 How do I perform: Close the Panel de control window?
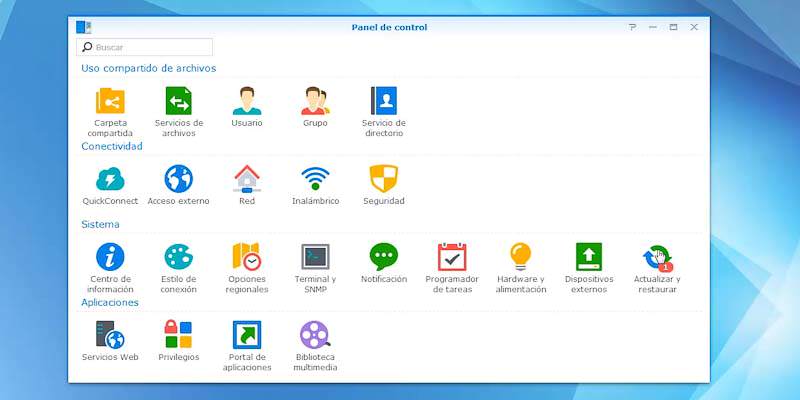tap(694, 27)
